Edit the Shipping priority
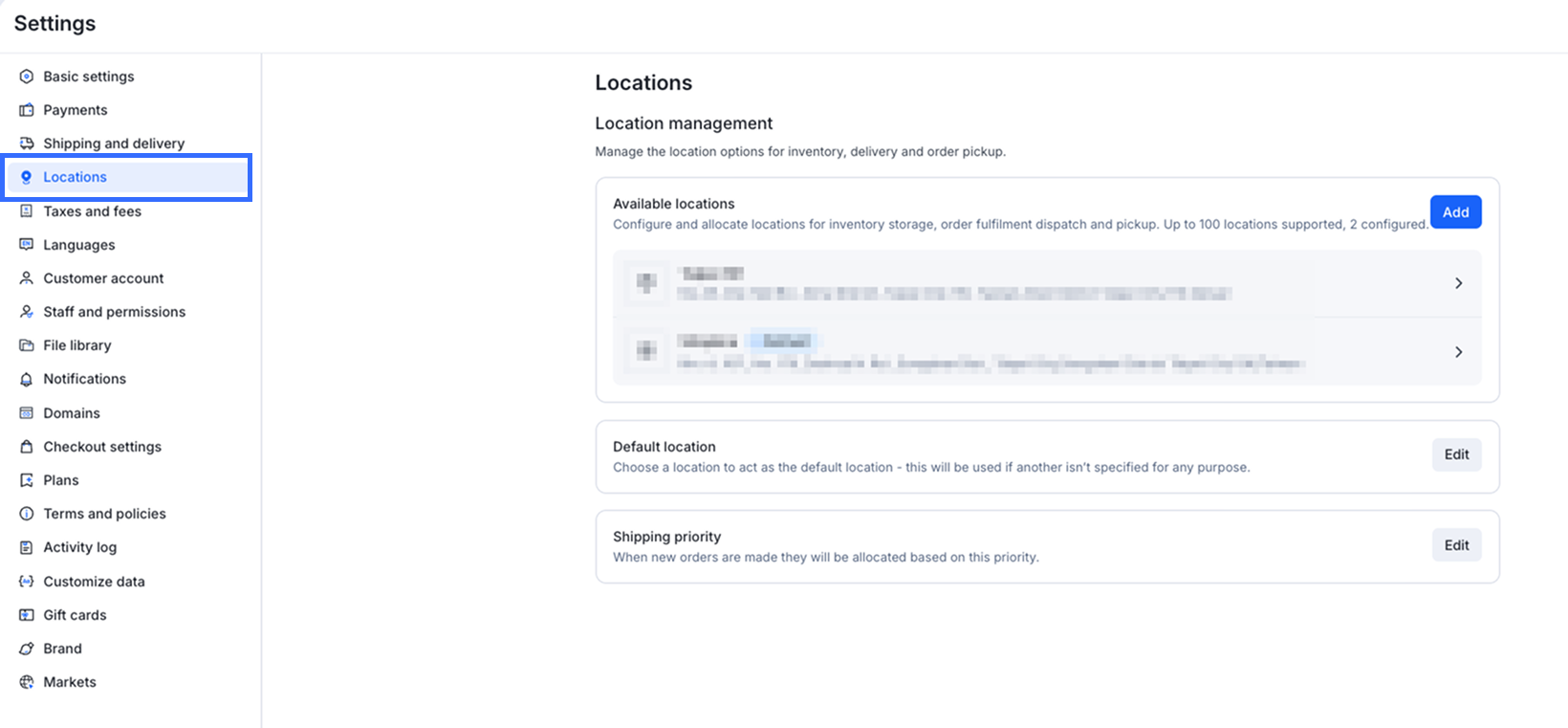Screen dimensions: 1568x728 tap(1456, 545)
